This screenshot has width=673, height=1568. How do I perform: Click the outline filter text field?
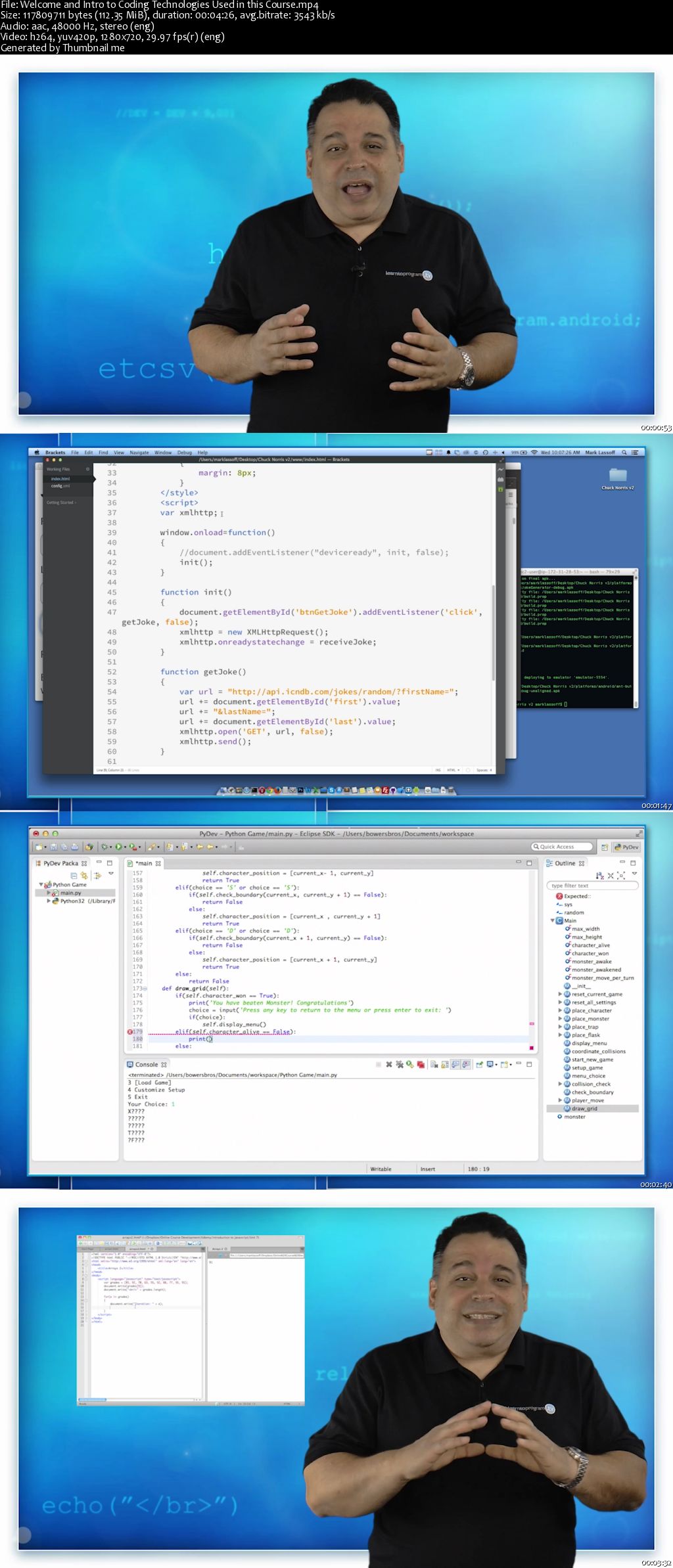tap(593, 885)
